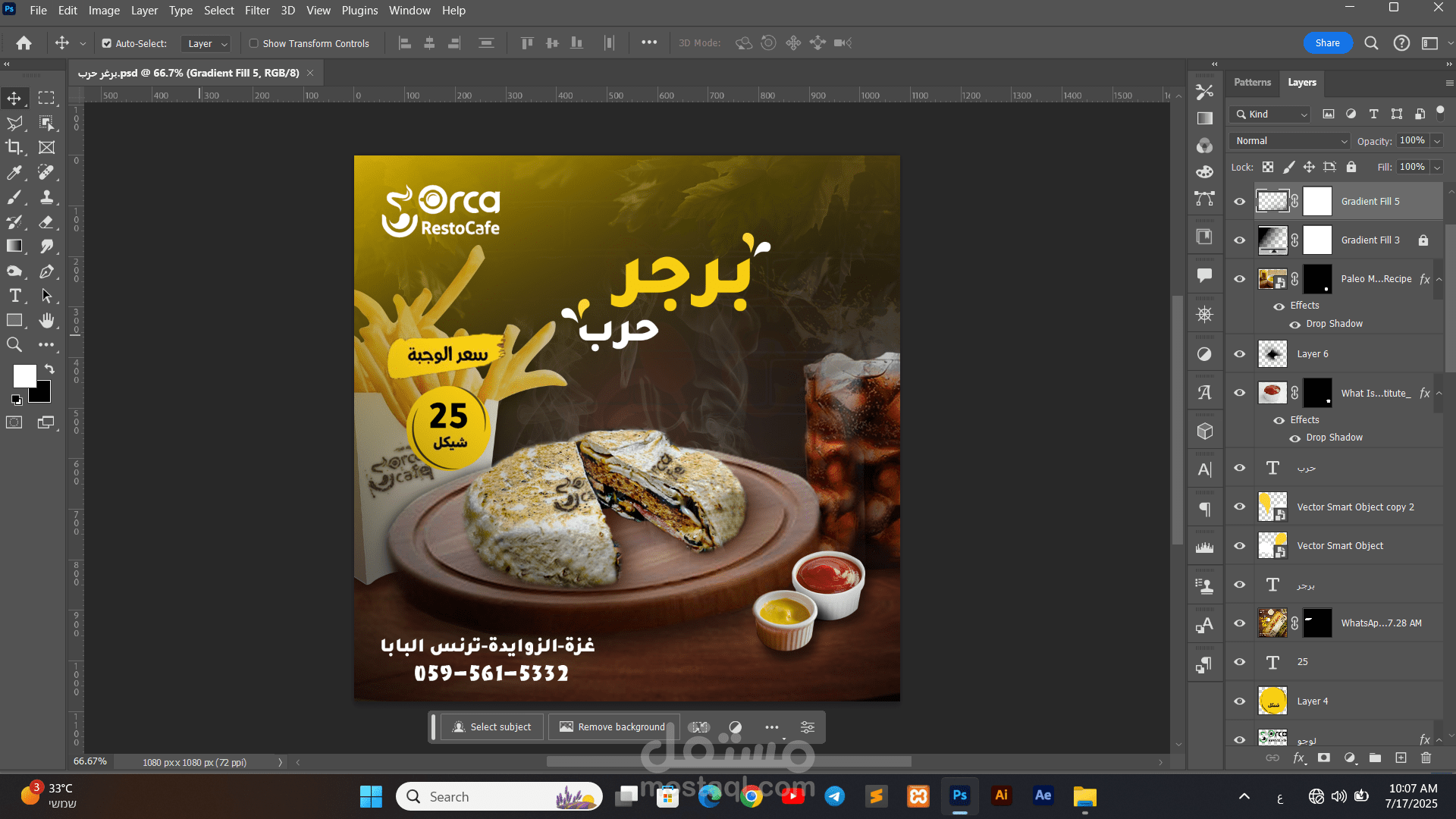The image size is (1456, 819).
Task: Click the Home icon in options bar
Action: pyautogui.click(x=24, y=43)
